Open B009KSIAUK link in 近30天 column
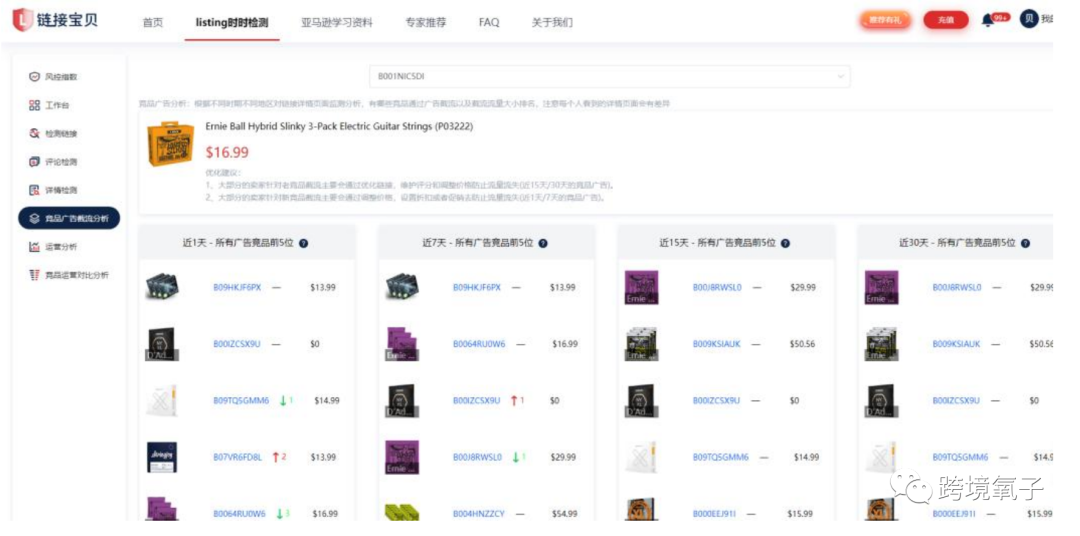 pyautogui.click(x=957, y=344)
